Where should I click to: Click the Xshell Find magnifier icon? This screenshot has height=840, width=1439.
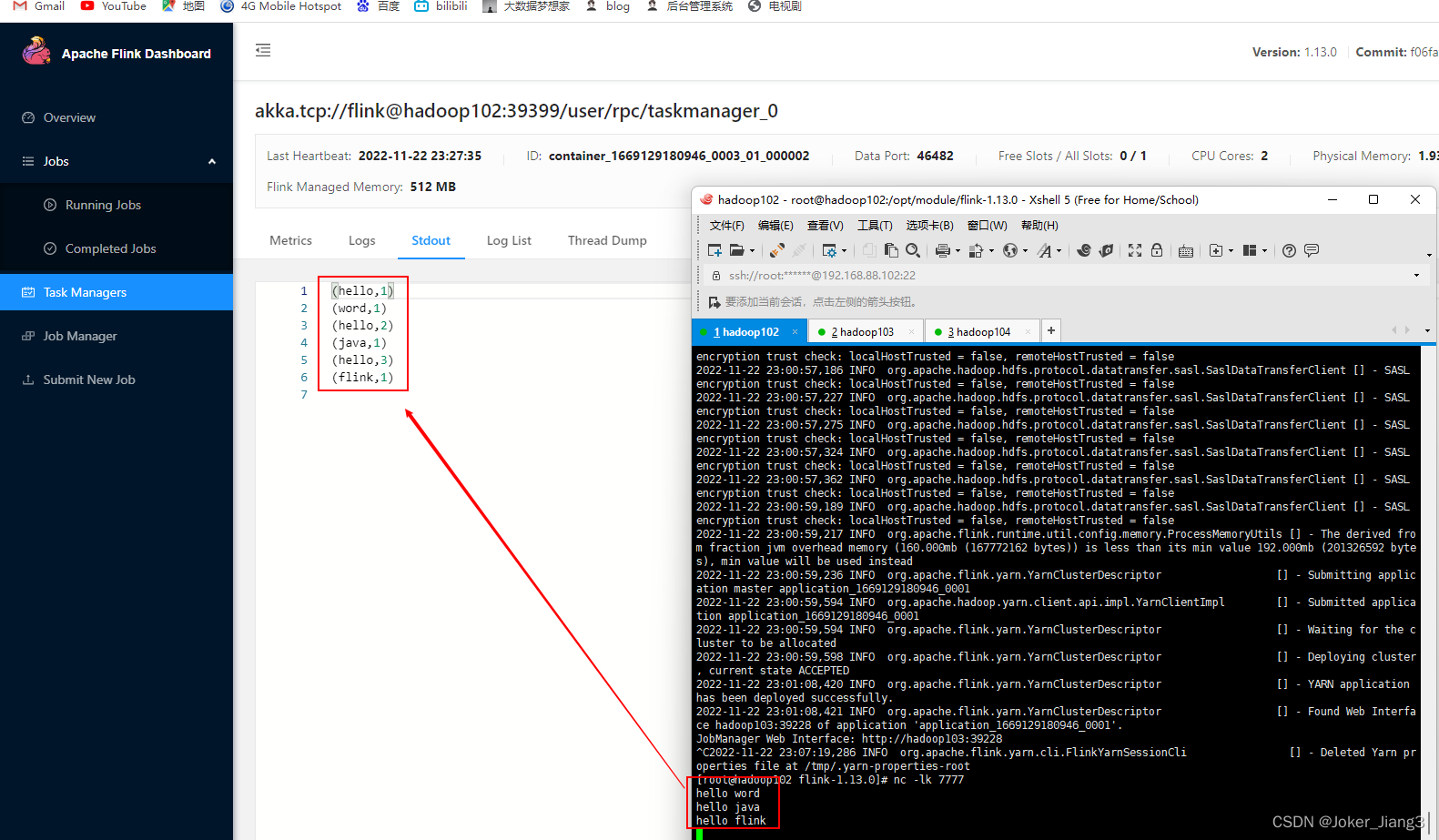pos(912,250)
